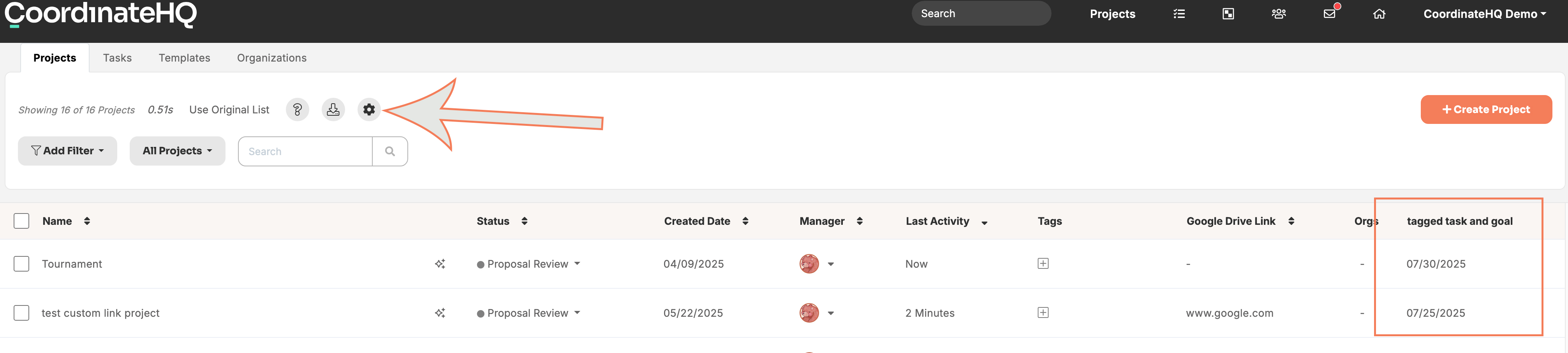Open the task list icon in top navigation

[1179, 13]
